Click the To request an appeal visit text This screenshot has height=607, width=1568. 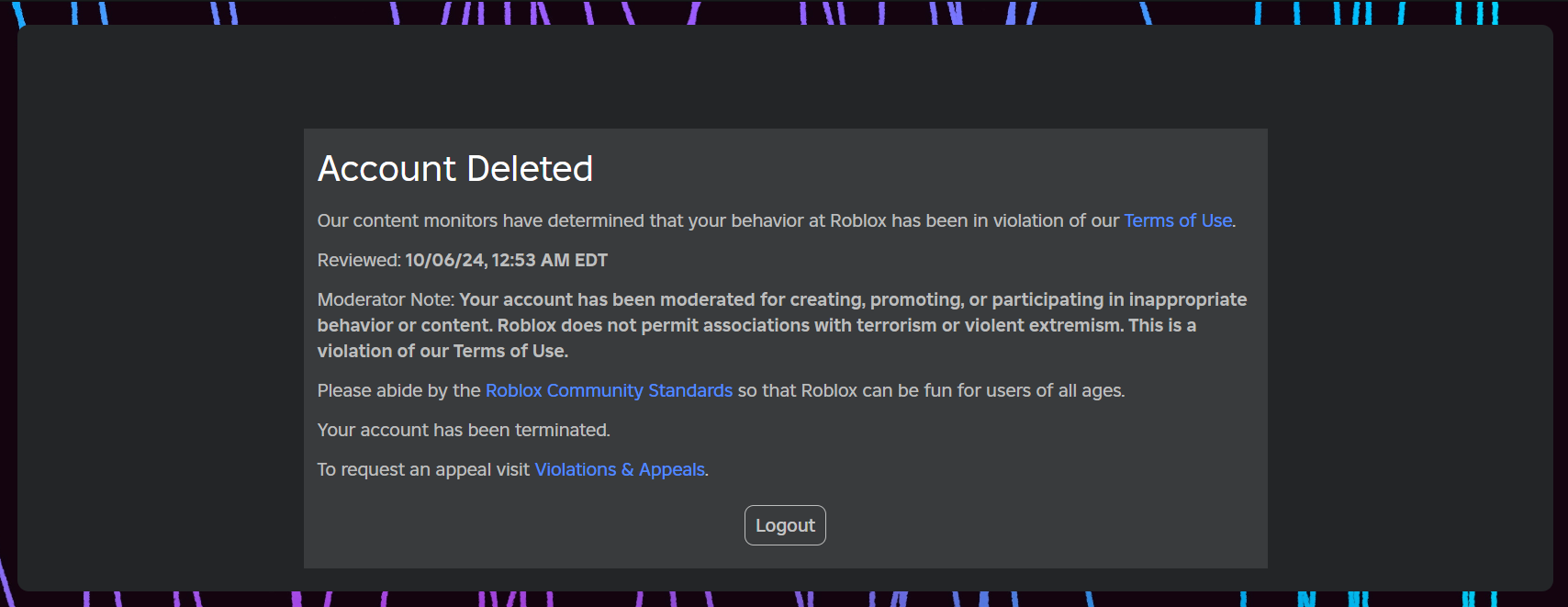pyautogui.click(x=423, y=469)
